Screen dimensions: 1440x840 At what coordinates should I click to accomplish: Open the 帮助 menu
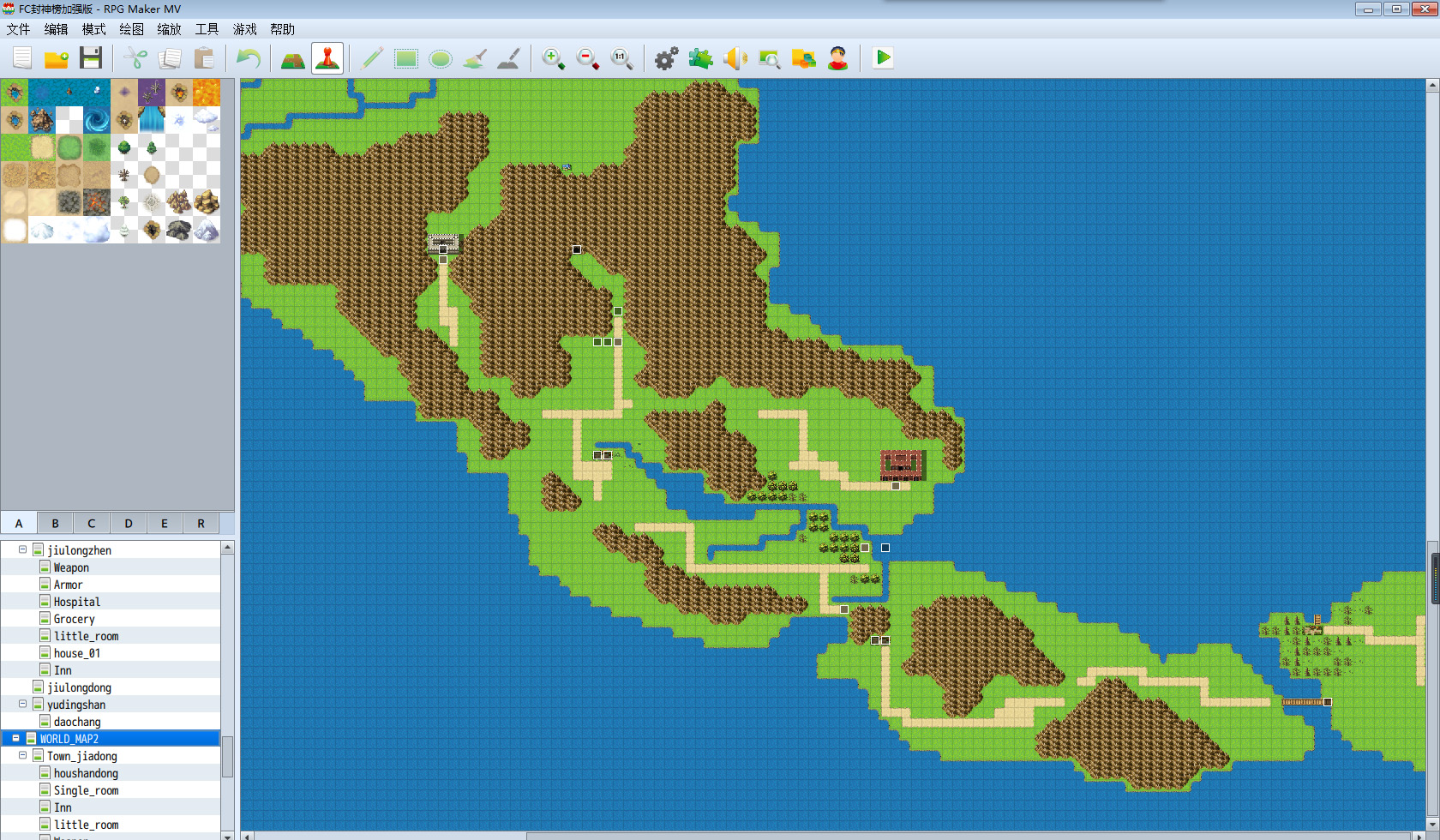(283, 29)
